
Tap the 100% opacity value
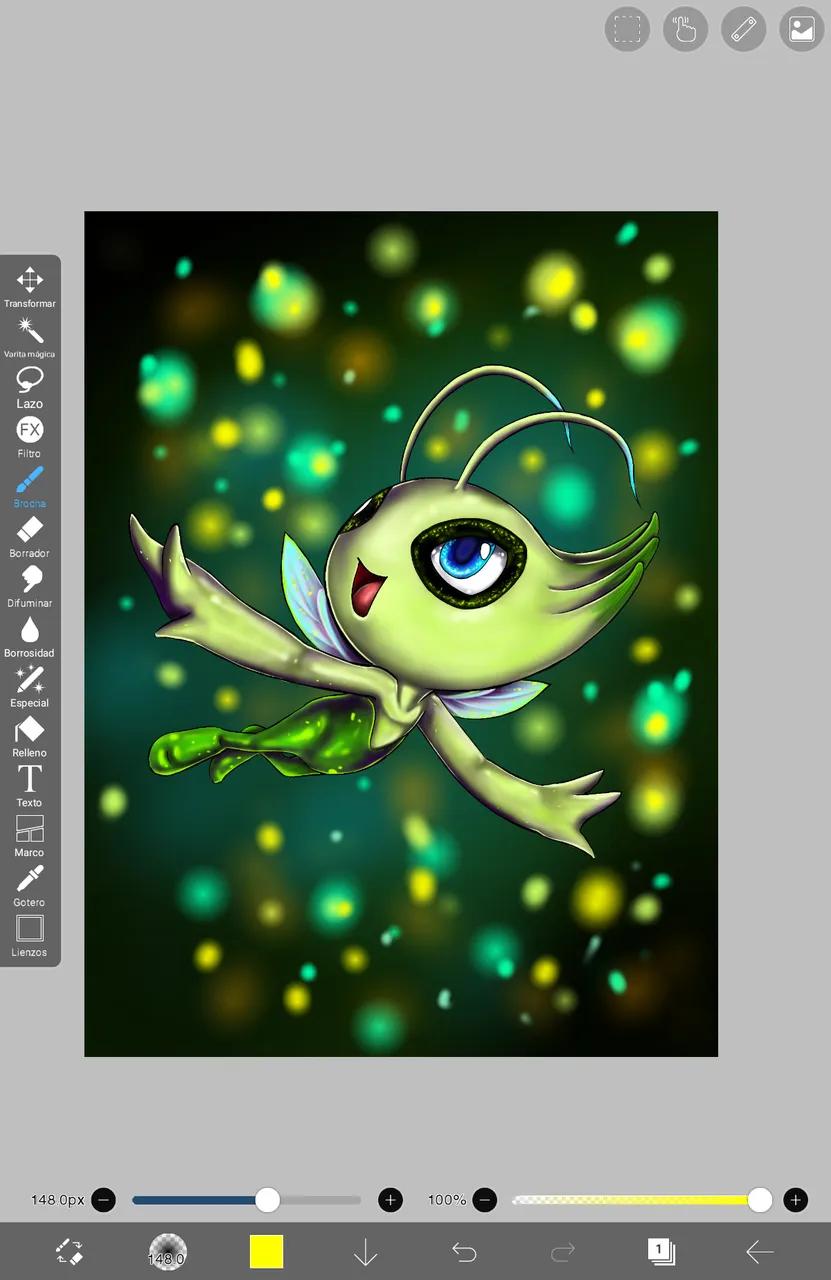pyautogui.click(x=447, y=1200)
